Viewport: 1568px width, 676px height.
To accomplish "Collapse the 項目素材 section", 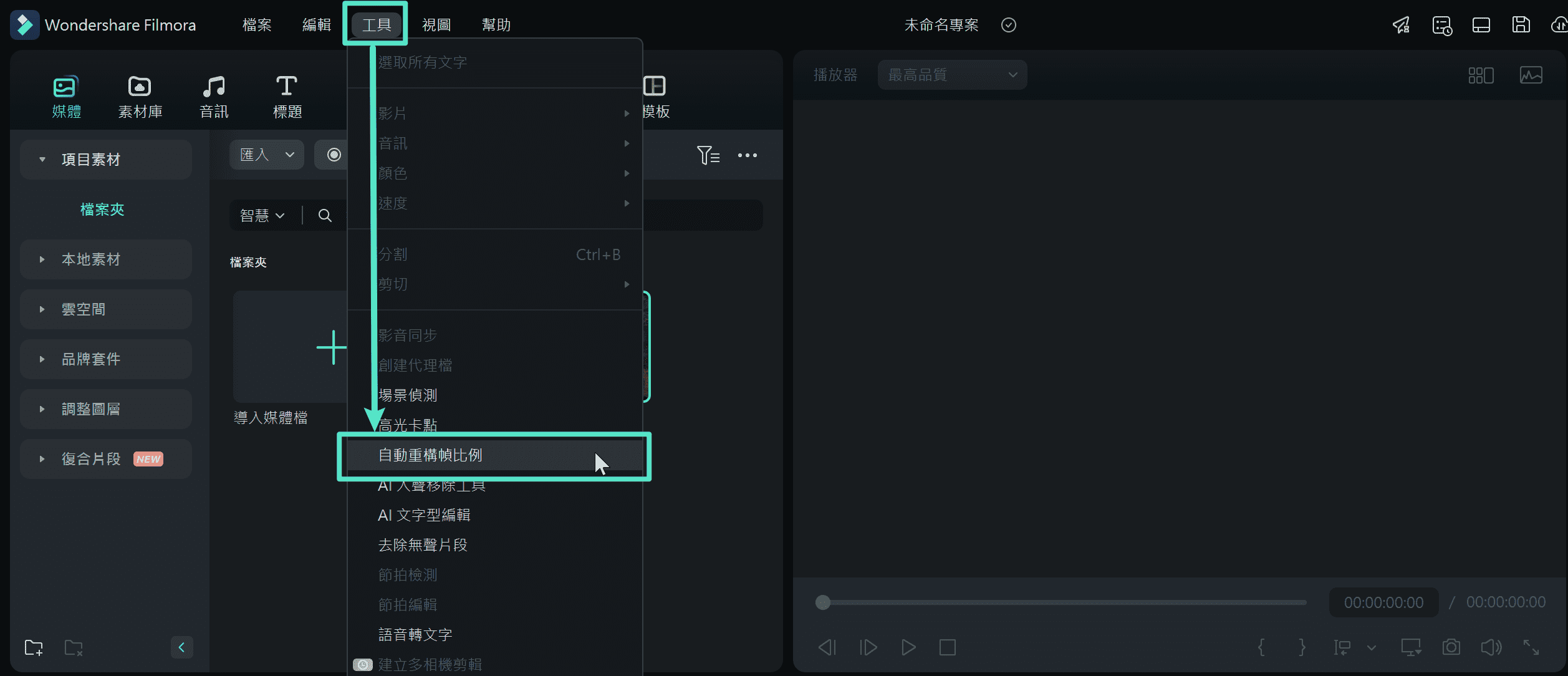I will (106, 160).
